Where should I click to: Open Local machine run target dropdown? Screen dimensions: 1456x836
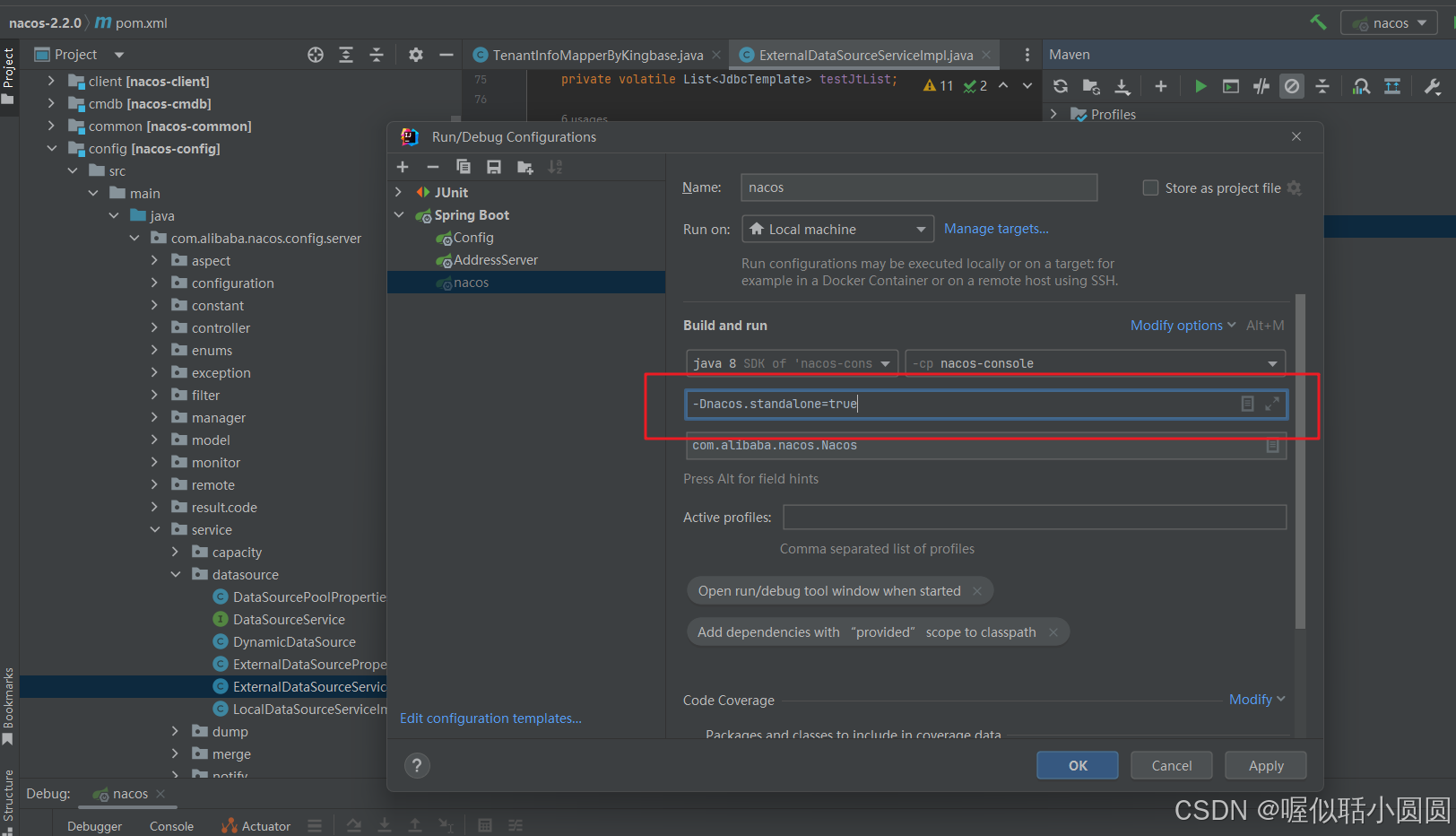point(837,229)
